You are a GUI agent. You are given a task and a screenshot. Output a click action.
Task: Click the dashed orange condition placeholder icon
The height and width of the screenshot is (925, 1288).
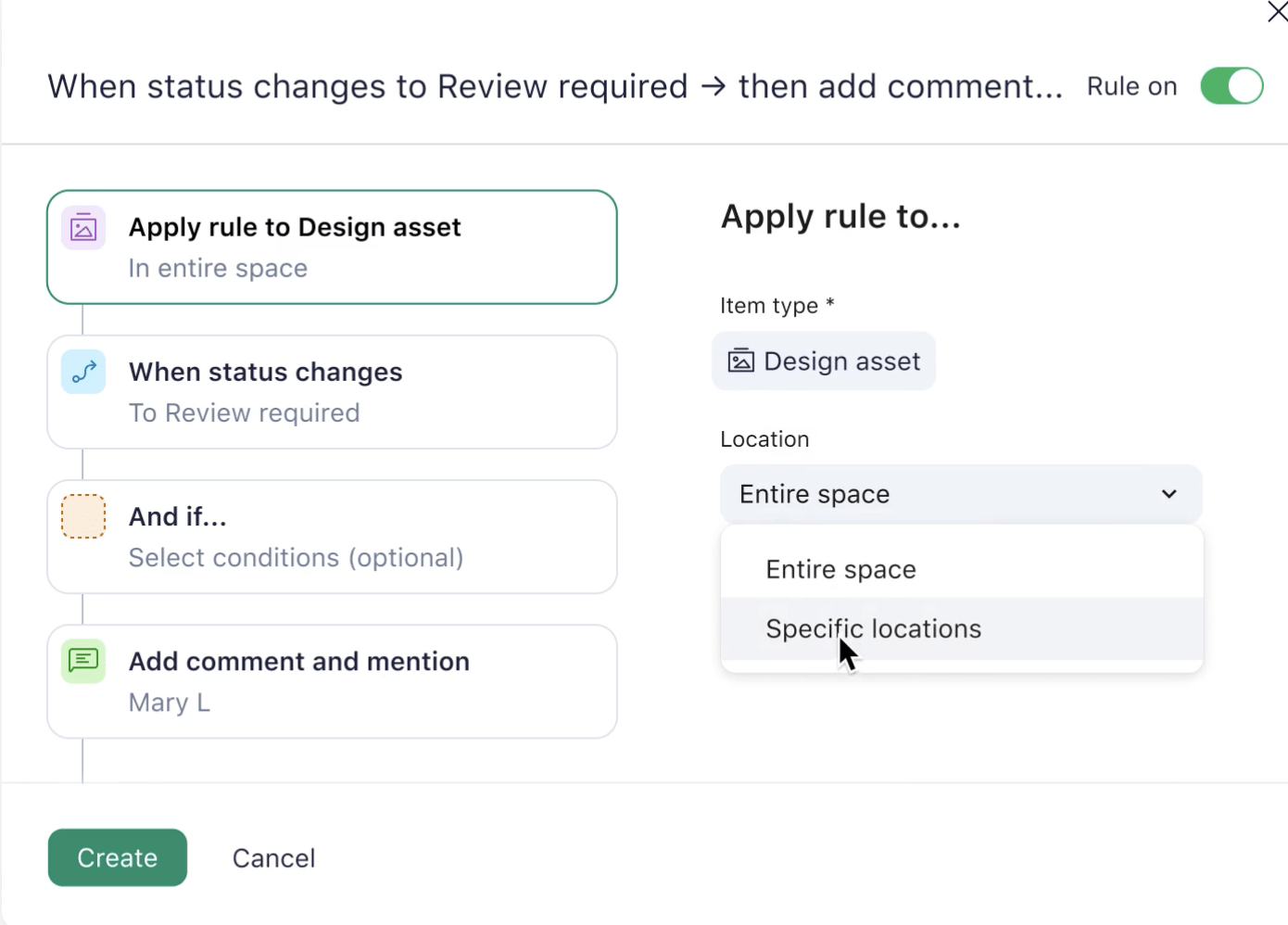(x=83, y=517)
